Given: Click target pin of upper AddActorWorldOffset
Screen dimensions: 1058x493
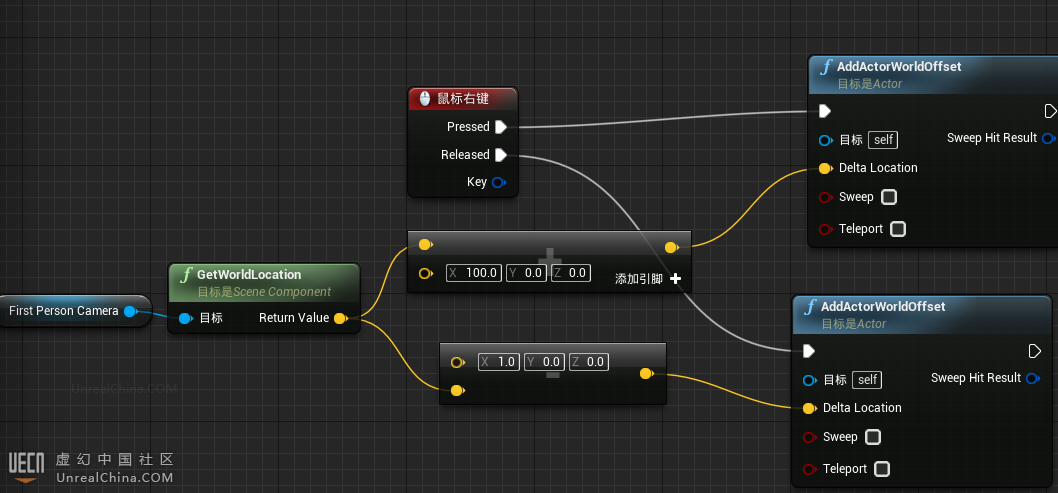Looking at the screenshot, I should click(x=825, y=140).
